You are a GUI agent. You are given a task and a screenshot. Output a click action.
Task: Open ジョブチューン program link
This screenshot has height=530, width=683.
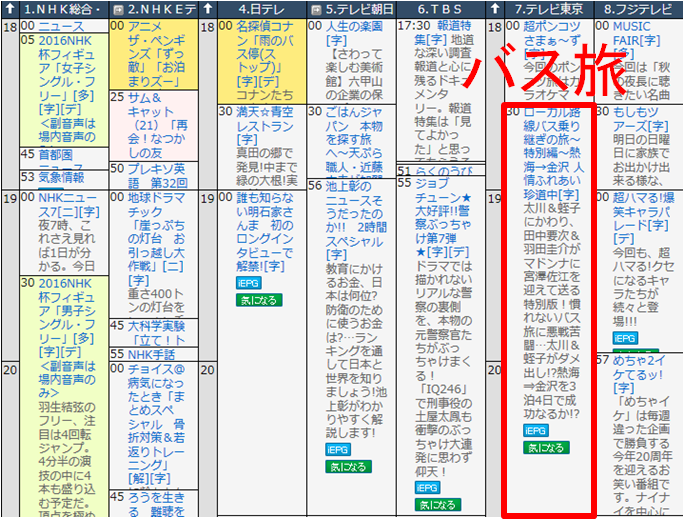click(444, 218)
